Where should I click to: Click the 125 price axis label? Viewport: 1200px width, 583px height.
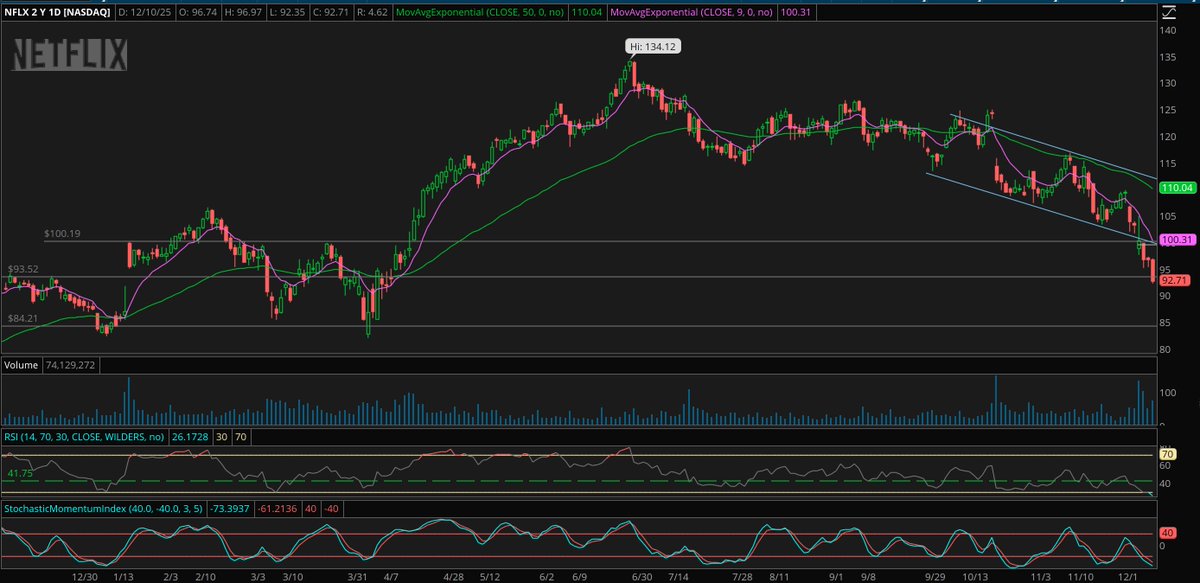1168,110
